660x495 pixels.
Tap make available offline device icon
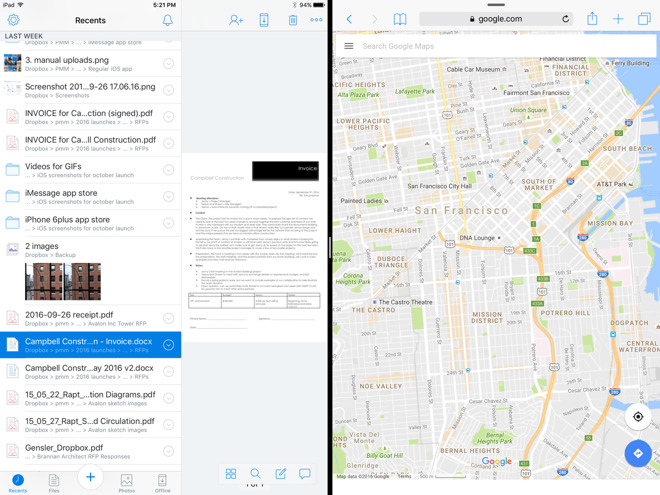[264, 20]
